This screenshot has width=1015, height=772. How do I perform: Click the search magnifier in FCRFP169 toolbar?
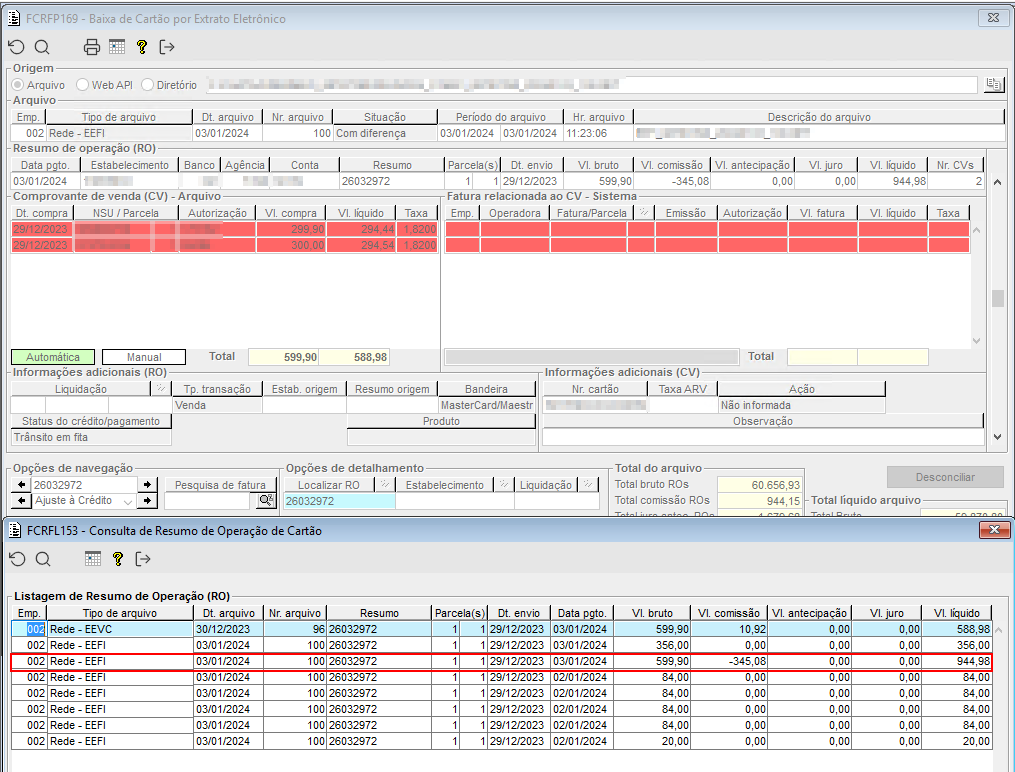coord(41,47)
